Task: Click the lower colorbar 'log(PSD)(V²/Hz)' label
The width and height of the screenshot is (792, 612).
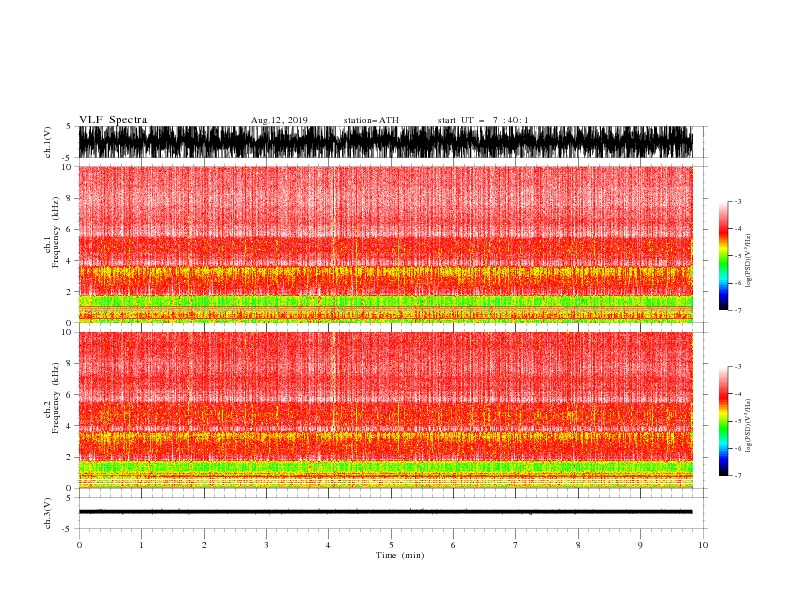Action: tap(749, 426)
